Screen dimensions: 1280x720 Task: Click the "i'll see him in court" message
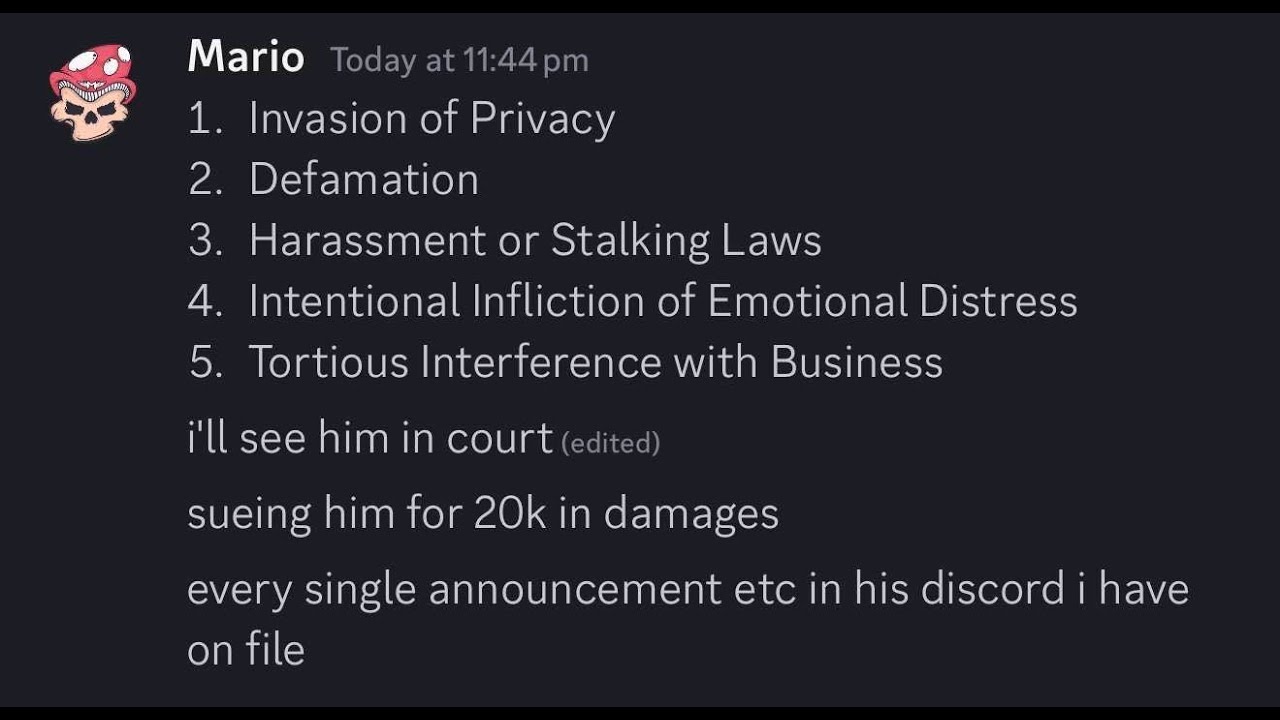tap(370, 437)
